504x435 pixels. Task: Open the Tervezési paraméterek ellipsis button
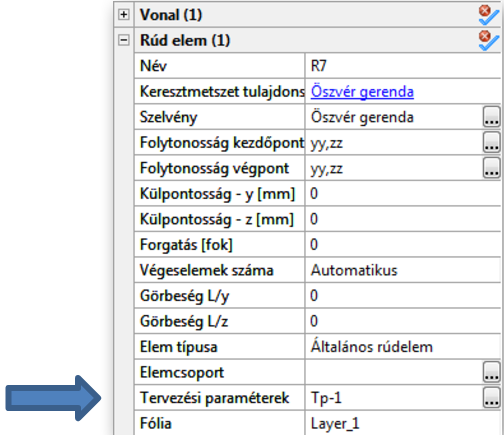click(x=491, y=397)
